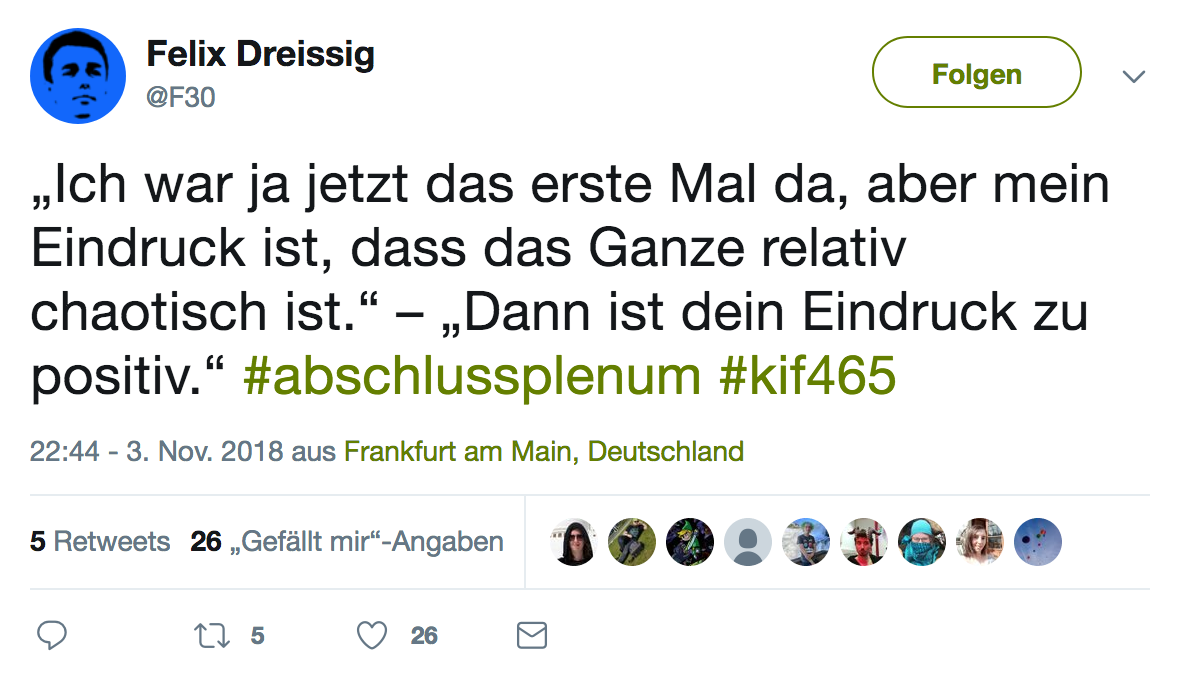The height and width of the screenshot is (688, 1178).
Task: Click the Frankfurt am Main, Deutschland location
Action: tap(544, 451)
